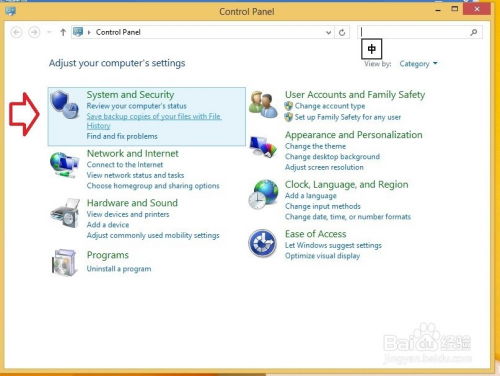
Task: Open Uninstall a program link
Action: (x=119, y=269)
